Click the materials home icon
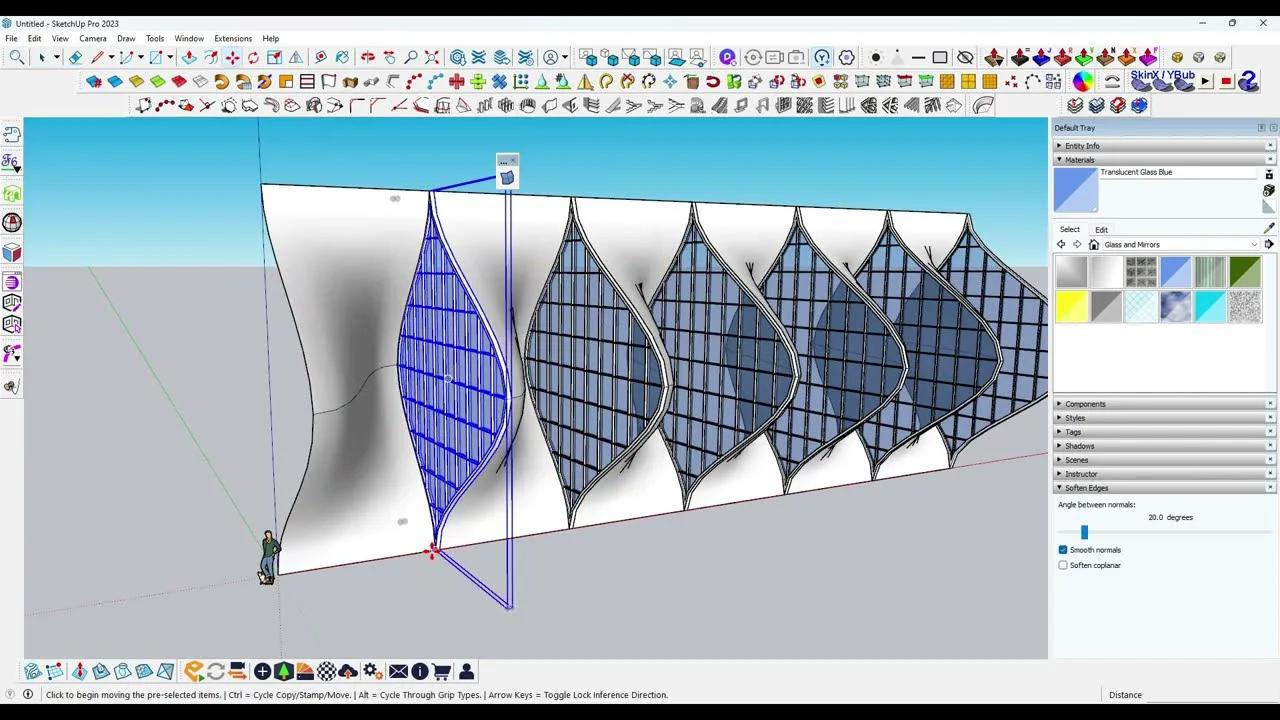1280x720 pixels. pos(1094,245)
